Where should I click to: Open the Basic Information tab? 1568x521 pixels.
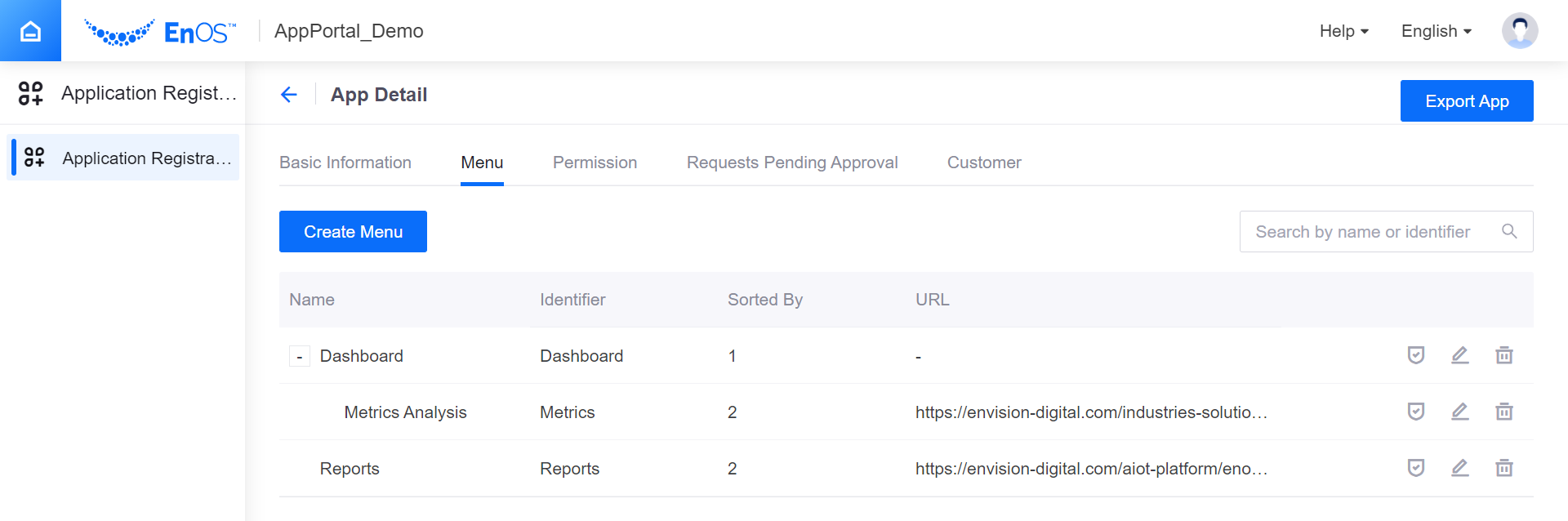coord(345,163)
